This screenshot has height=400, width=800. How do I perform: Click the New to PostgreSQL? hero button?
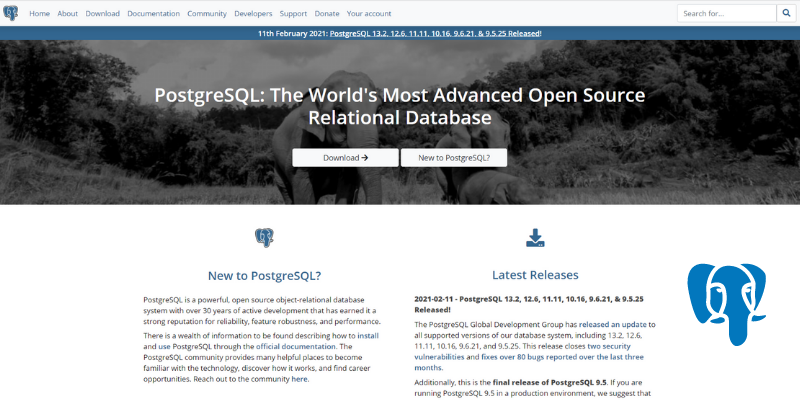[x=454, y=158]
